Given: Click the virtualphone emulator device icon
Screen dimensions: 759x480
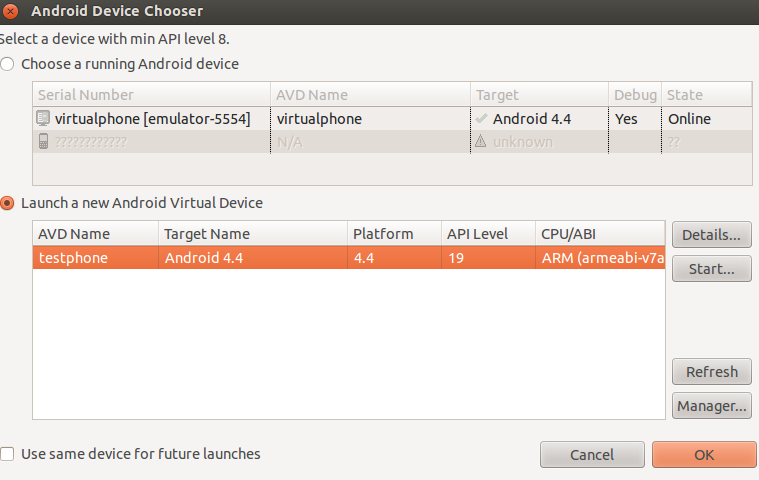Looking at the screenshot, I should (43, 118).
